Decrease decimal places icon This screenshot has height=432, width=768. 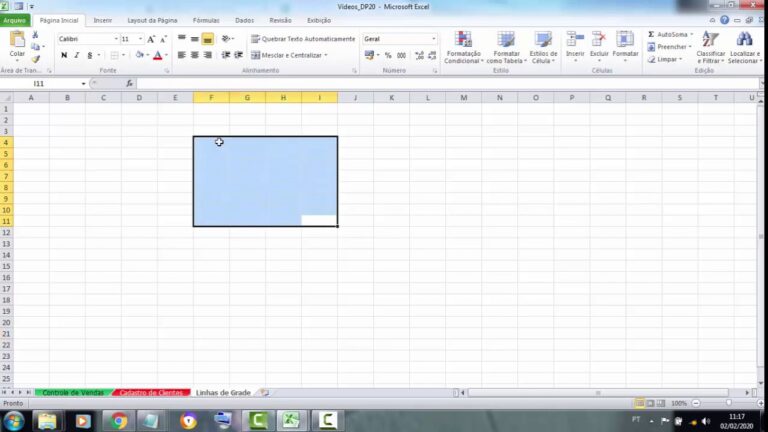432,55
